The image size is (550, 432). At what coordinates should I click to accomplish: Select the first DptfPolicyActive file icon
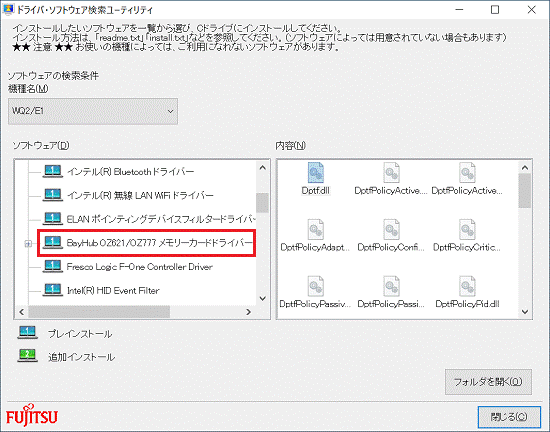pos(391,173)
